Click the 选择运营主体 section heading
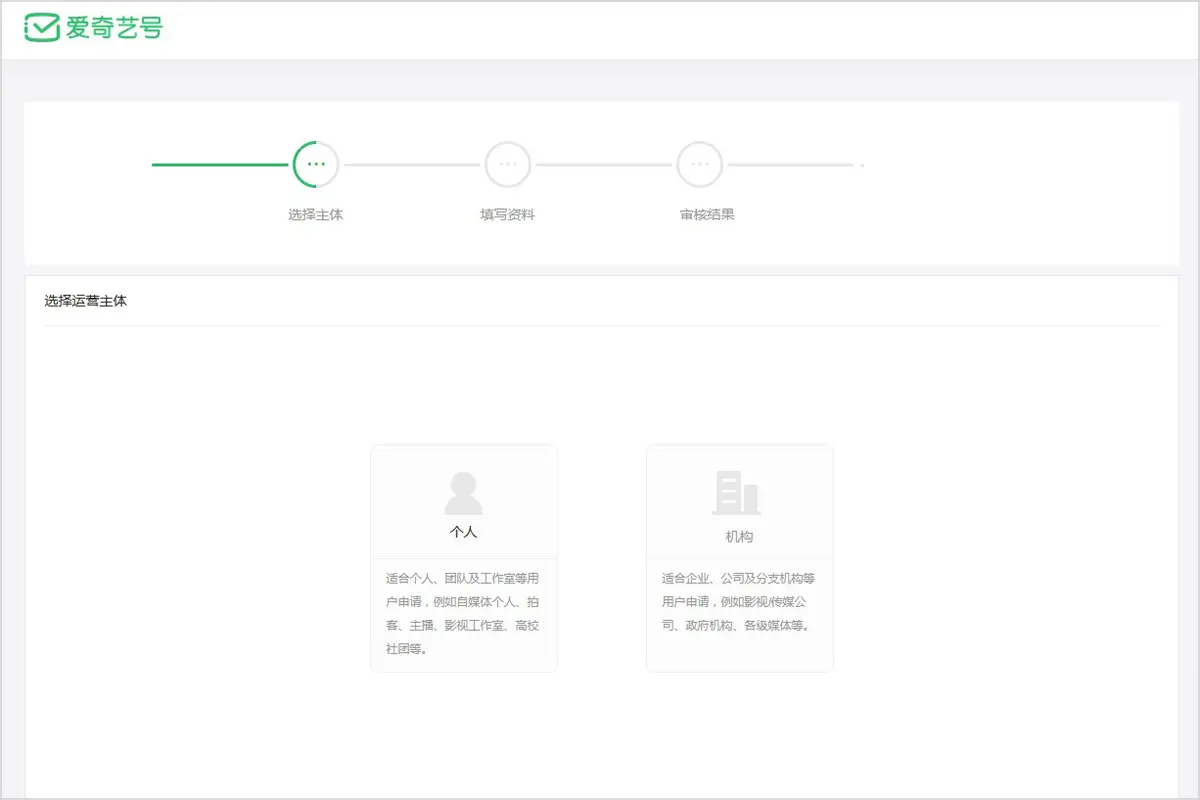1200x800 pixels. click(x=86, y=300)
